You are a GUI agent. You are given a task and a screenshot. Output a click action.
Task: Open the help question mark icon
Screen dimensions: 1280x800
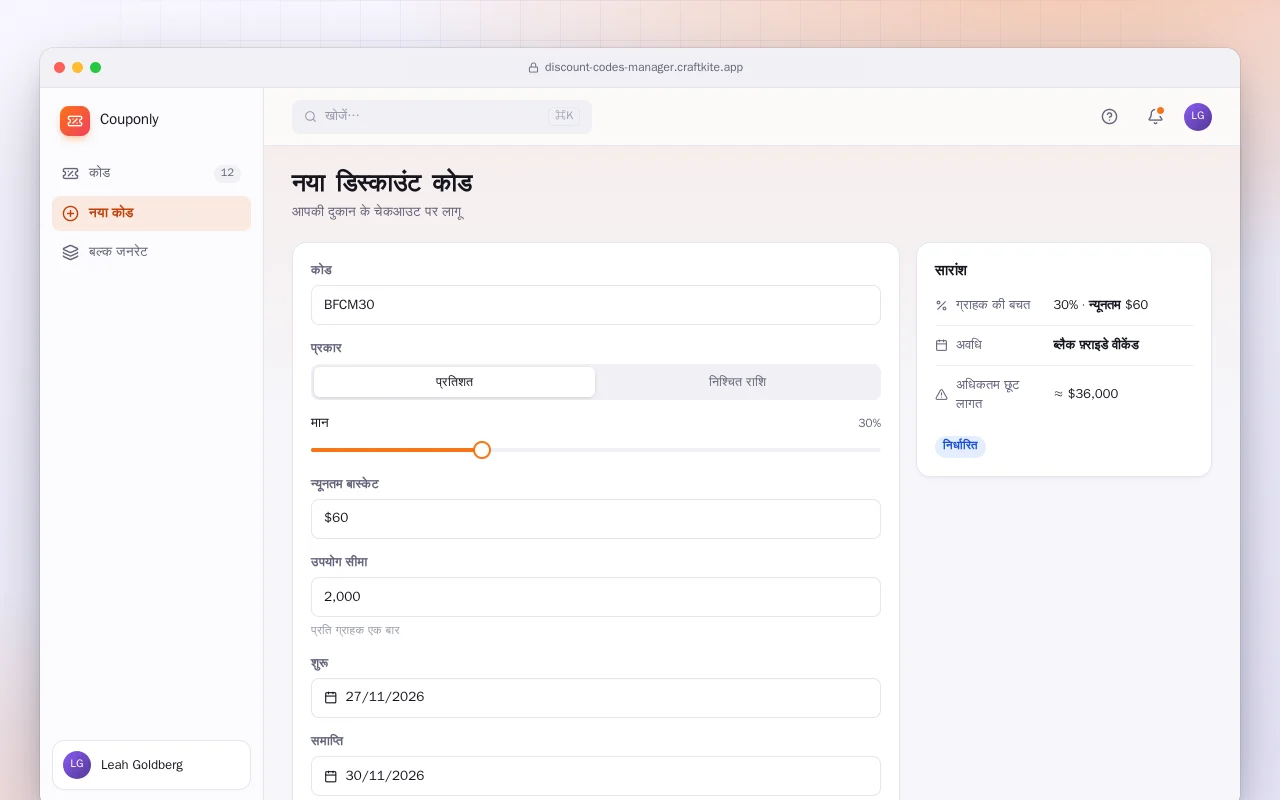coord(1109,117)
